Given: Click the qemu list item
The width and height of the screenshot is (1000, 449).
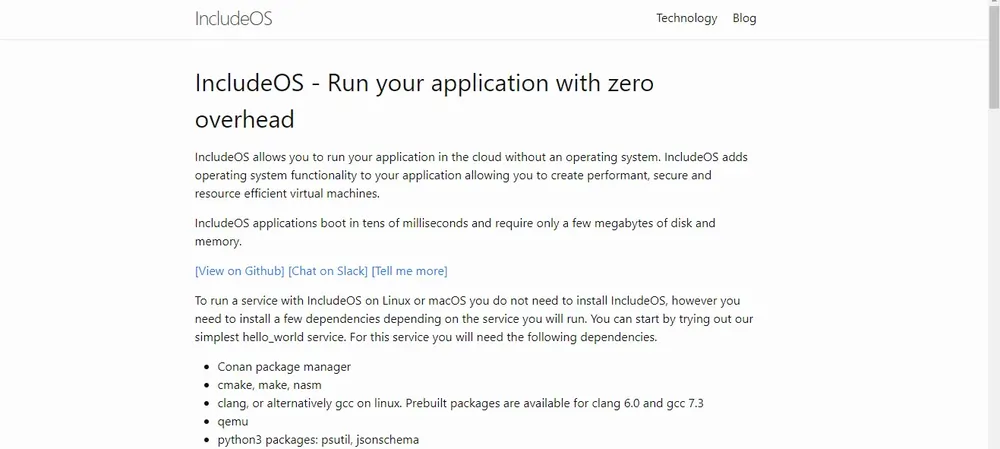Looking at the screenshot, I should (231, 421).
